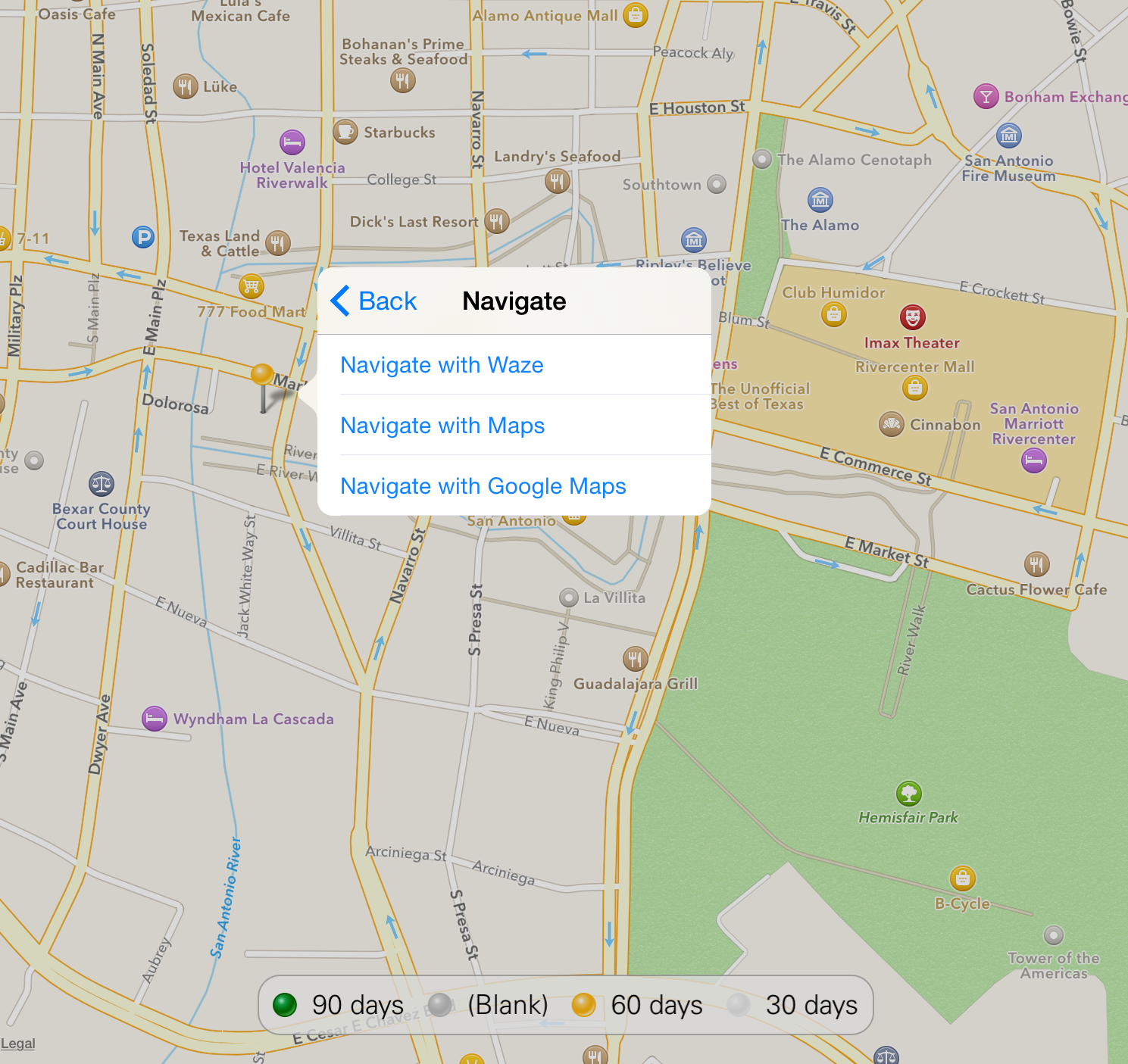Click the E Crockett St label
1128x1064 pixels.
[x=1002, y=292]
